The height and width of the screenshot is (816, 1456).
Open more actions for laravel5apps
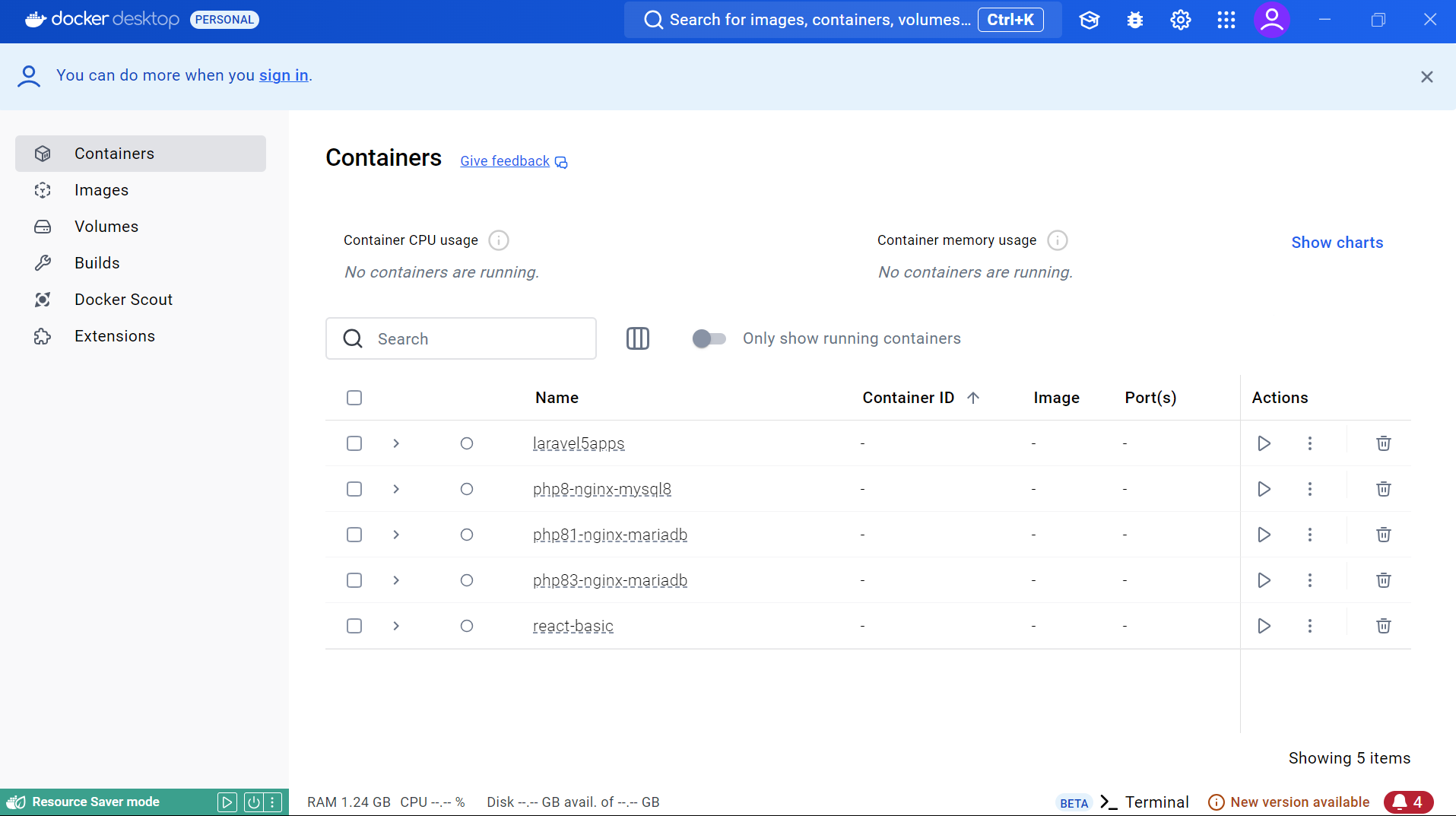pyautogui.click(x=1310, y=443)
